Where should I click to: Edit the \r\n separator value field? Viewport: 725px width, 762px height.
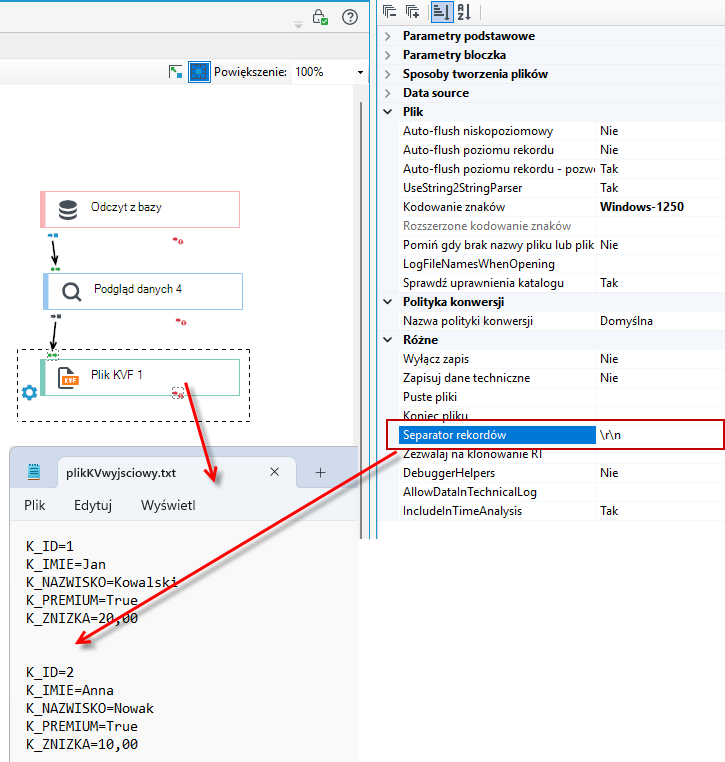tap(660, 435)
